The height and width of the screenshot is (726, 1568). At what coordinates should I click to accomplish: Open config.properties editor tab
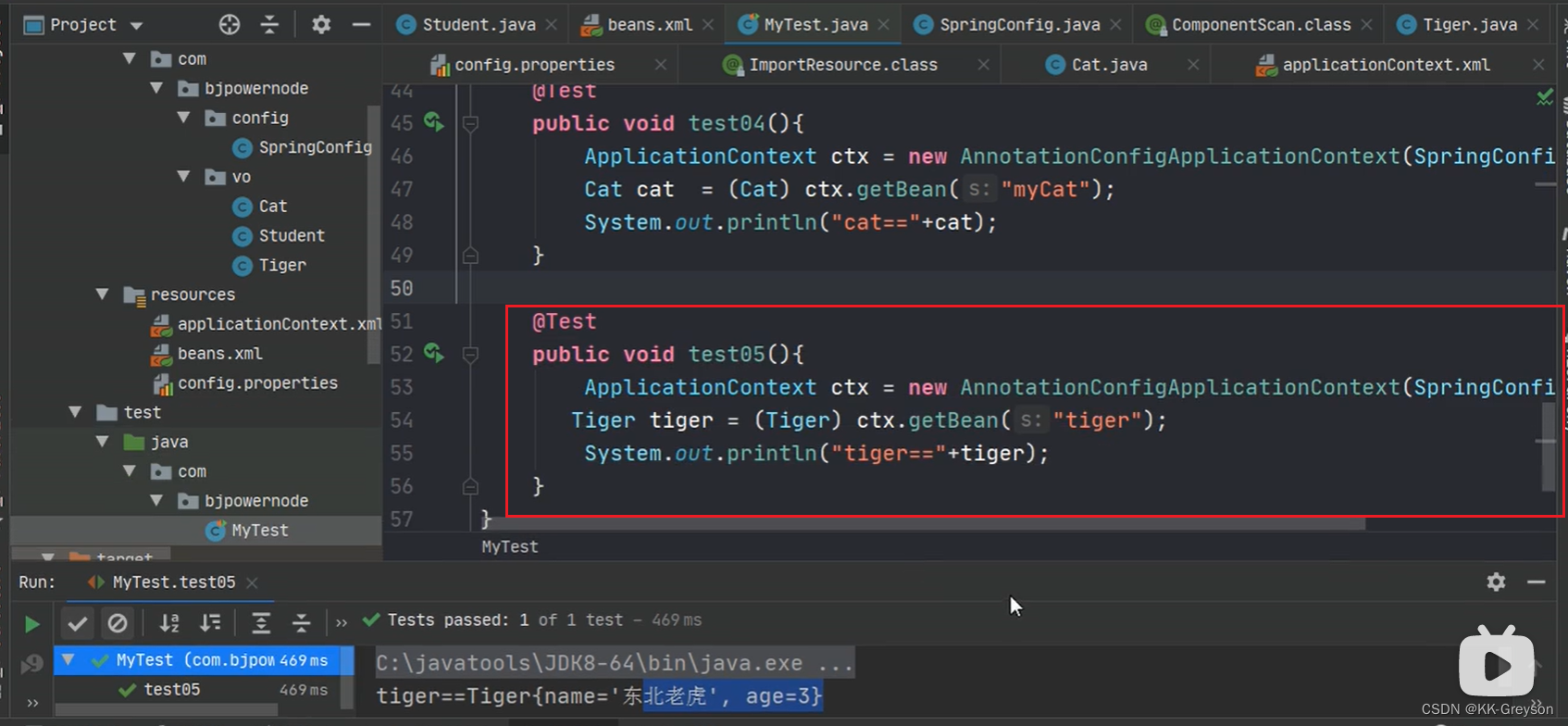tap(534, 65)
